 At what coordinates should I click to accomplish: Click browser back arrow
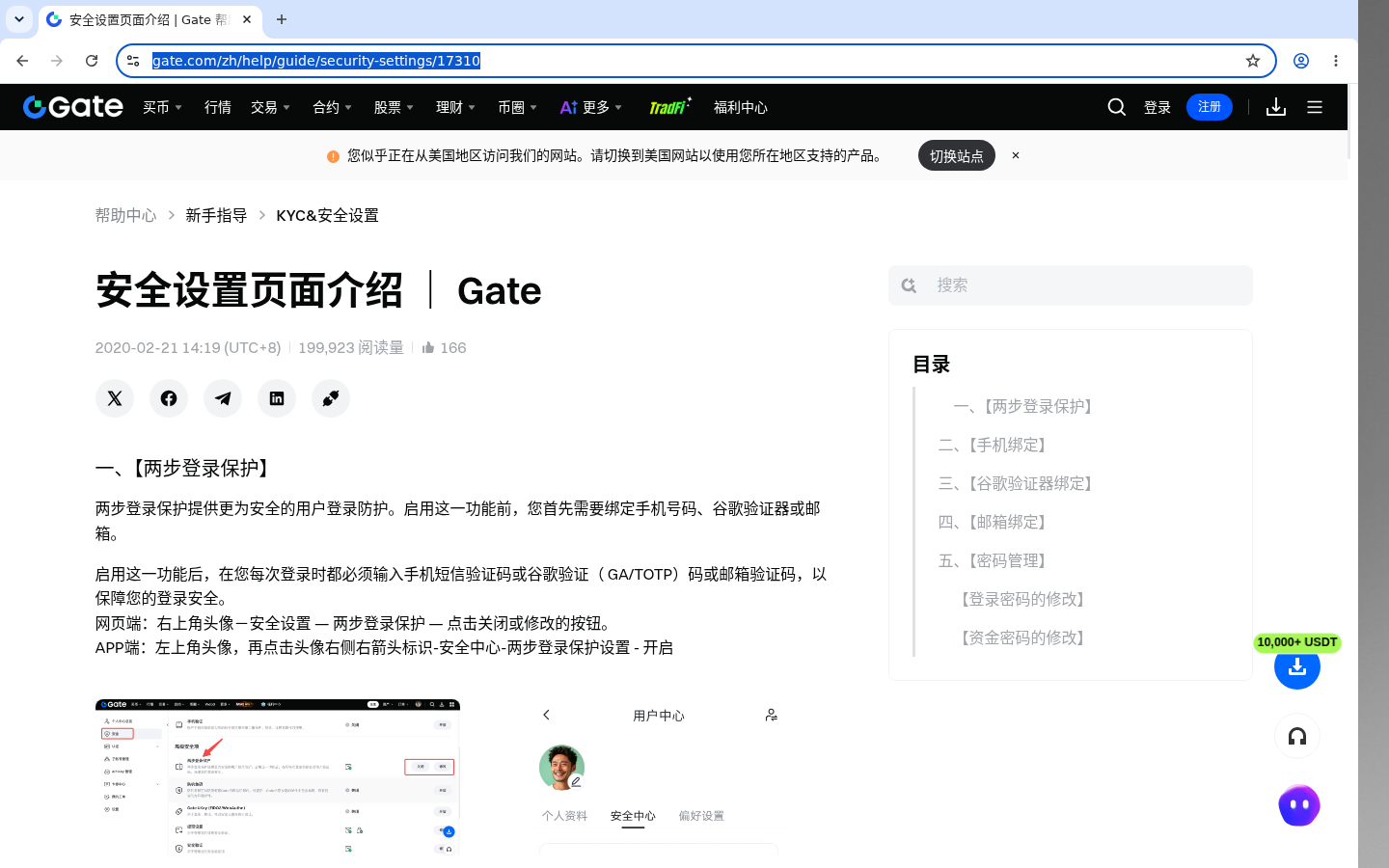pyautogui.click(x=22, y=61)
